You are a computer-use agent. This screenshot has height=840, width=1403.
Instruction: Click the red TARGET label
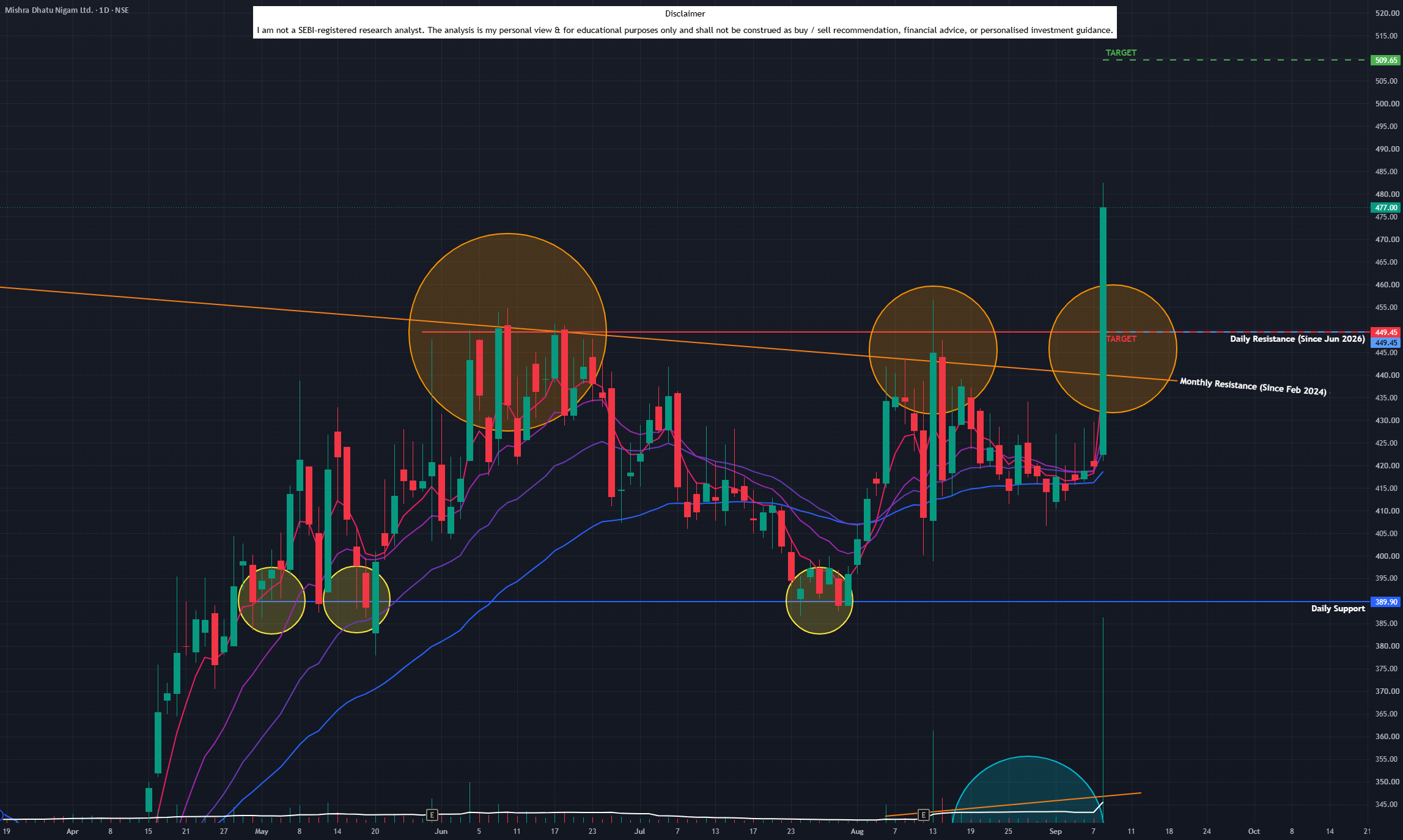[1121, 339]
